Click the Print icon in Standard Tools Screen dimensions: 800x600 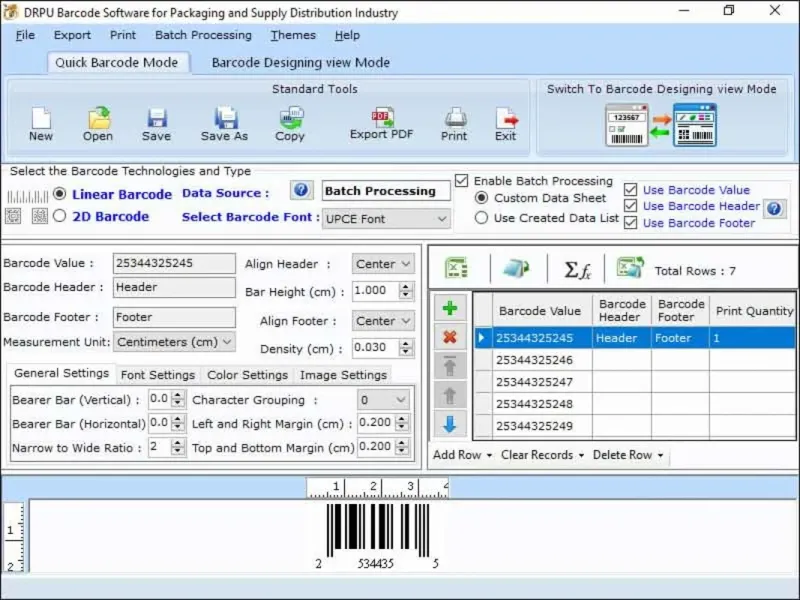tap(454, 119)
